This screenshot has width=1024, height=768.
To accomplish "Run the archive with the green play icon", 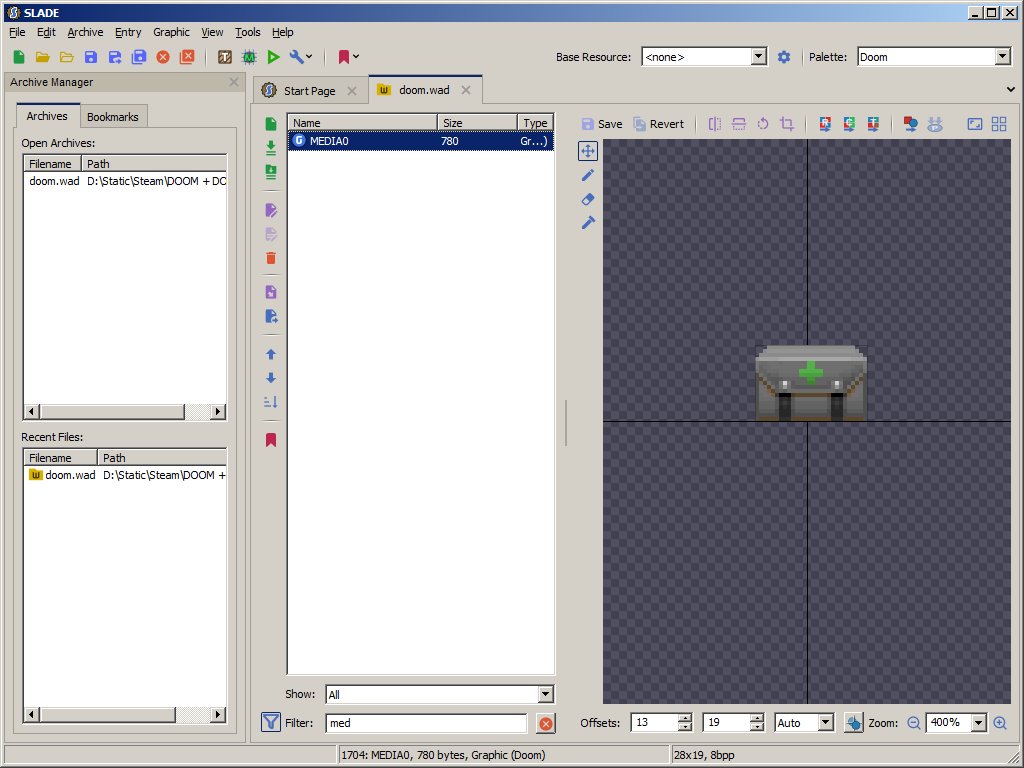I will pos(273,57).
